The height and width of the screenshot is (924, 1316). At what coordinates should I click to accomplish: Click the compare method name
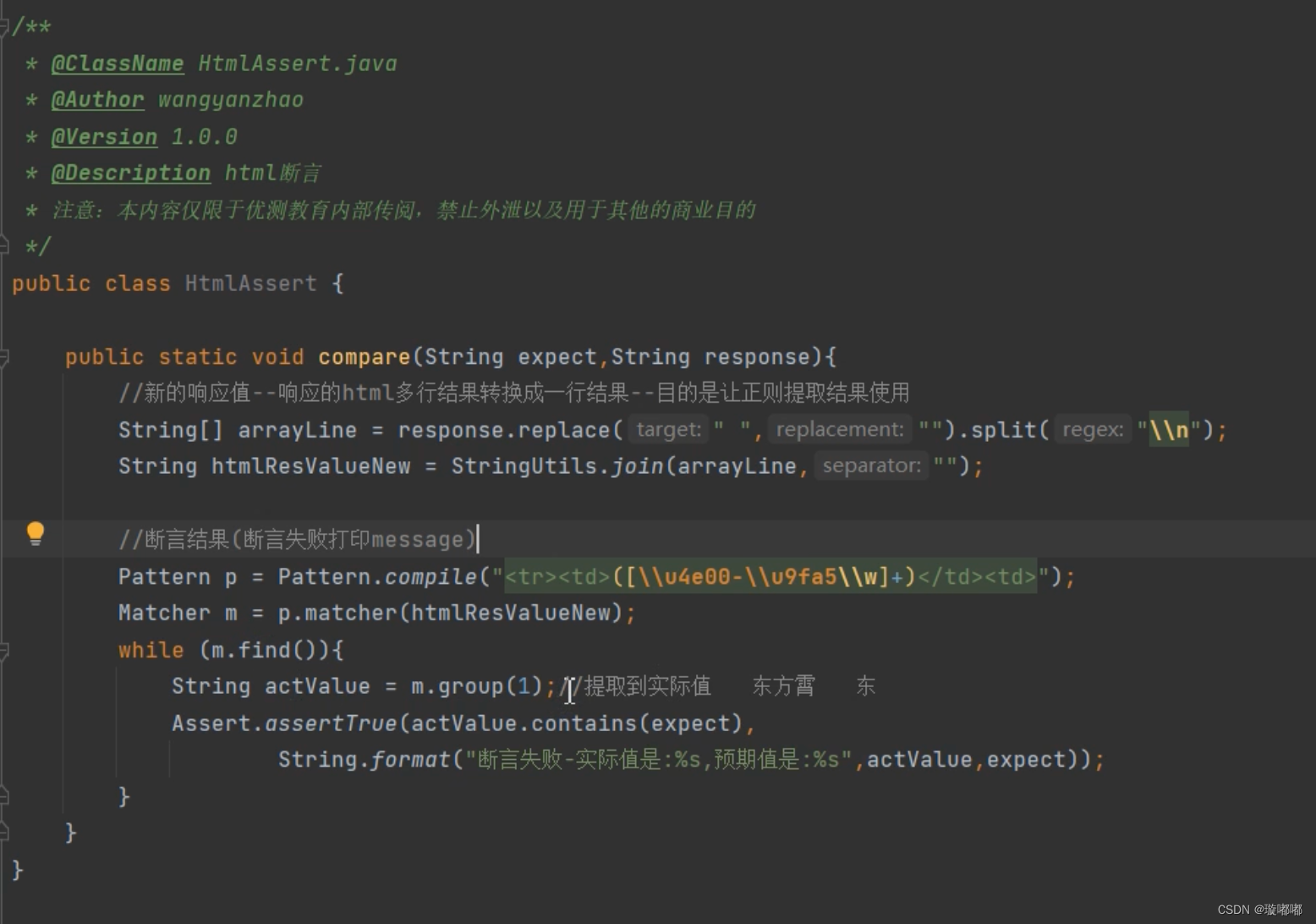[364, 357]
